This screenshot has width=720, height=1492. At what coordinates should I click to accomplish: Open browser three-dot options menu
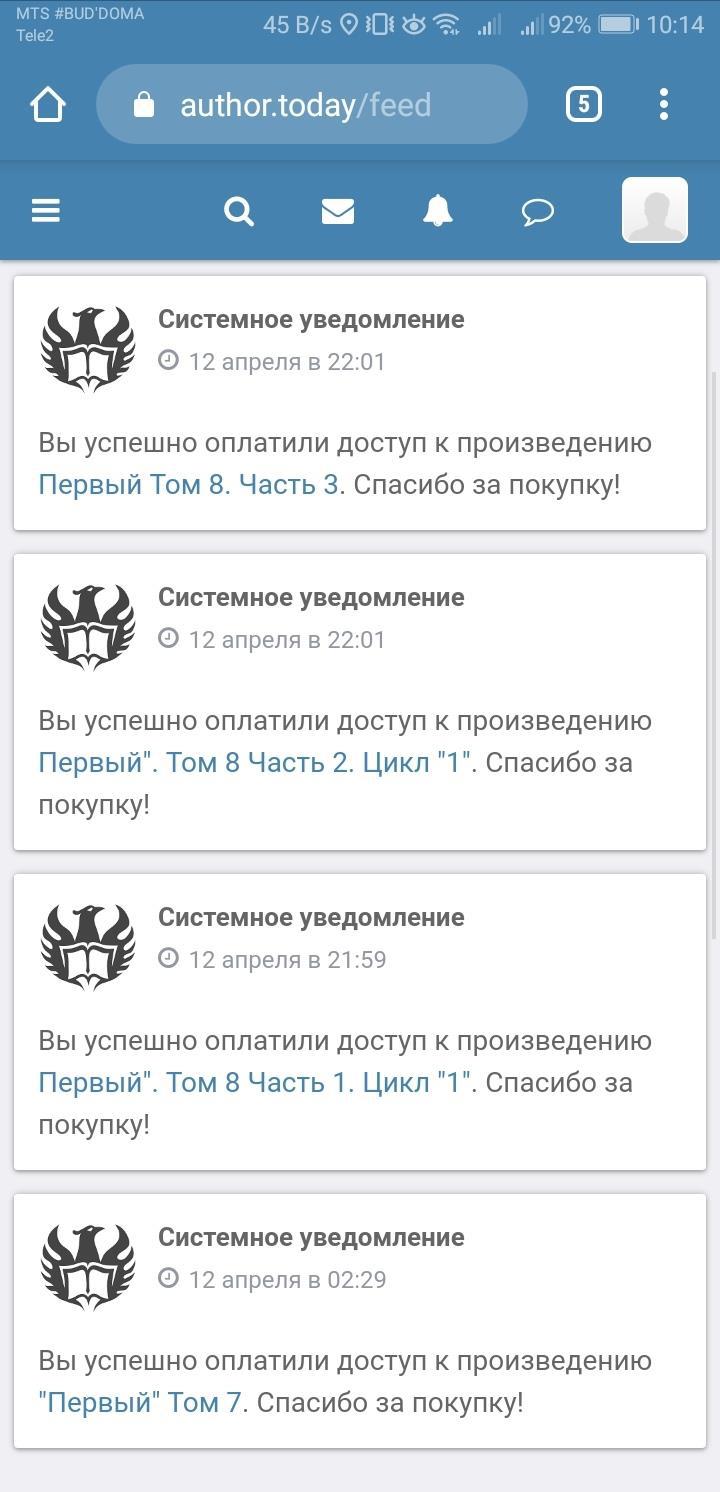(x=664, y=104)
